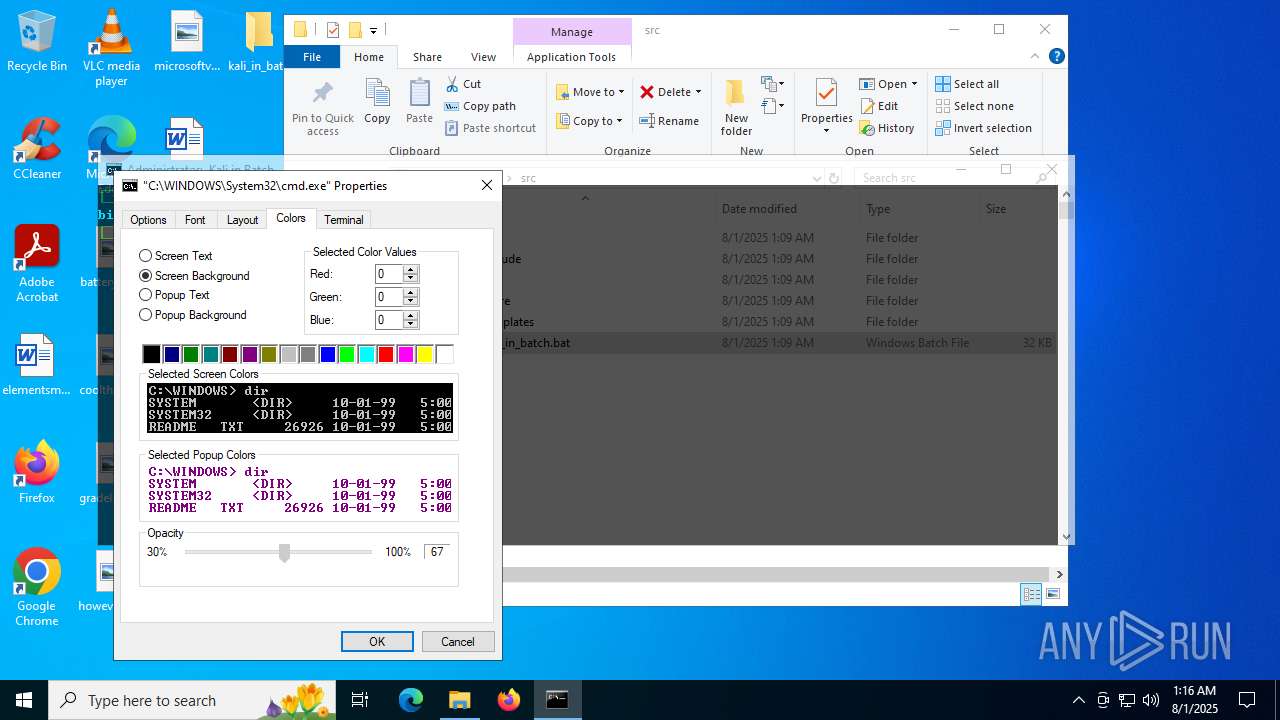Open the File menu in File Explorer

[x=312, y=57]
